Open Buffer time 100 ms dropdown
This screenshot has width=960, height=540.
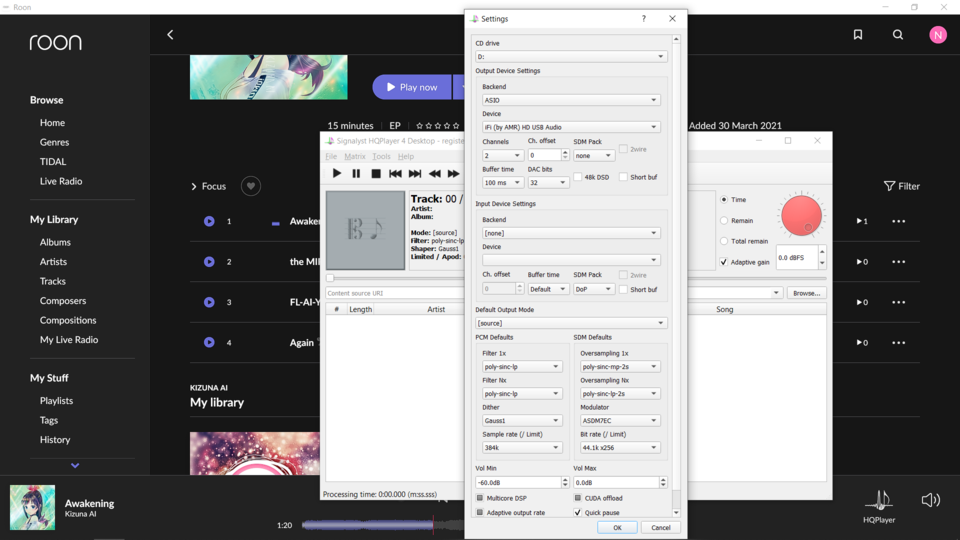pos(502,182)
